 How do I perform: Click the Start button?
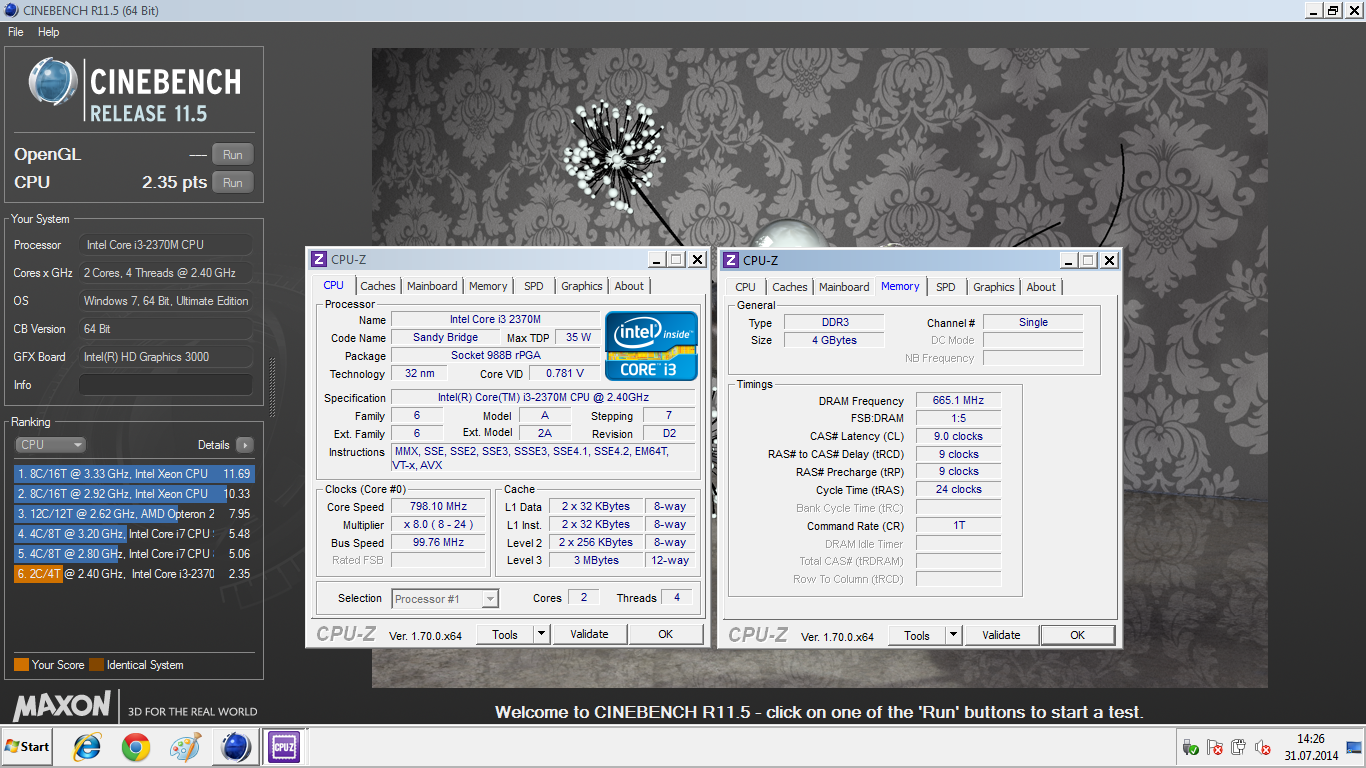coord(28,746)
